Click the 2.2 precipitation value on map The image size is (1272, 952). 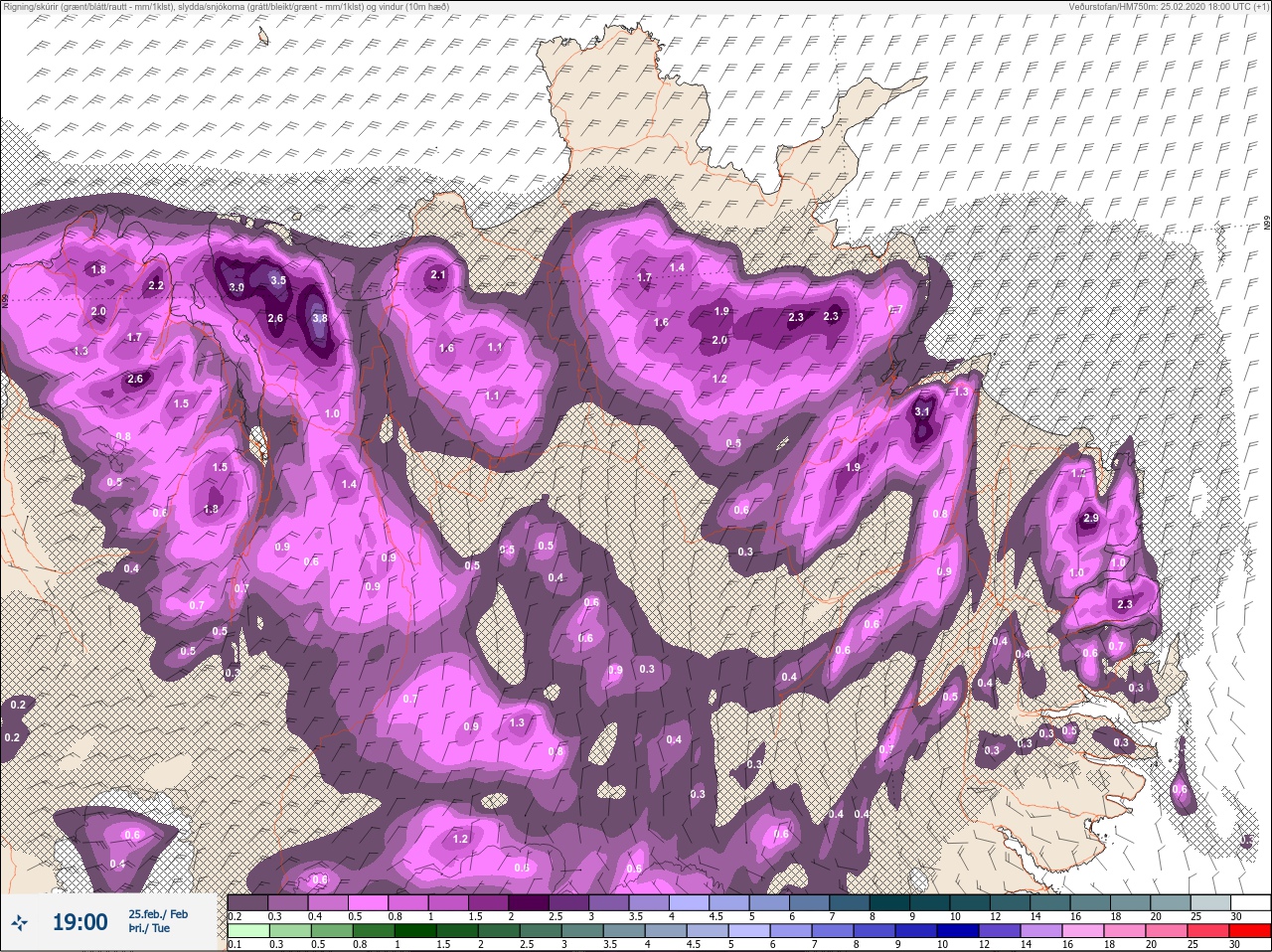click(x=155, y=285)
